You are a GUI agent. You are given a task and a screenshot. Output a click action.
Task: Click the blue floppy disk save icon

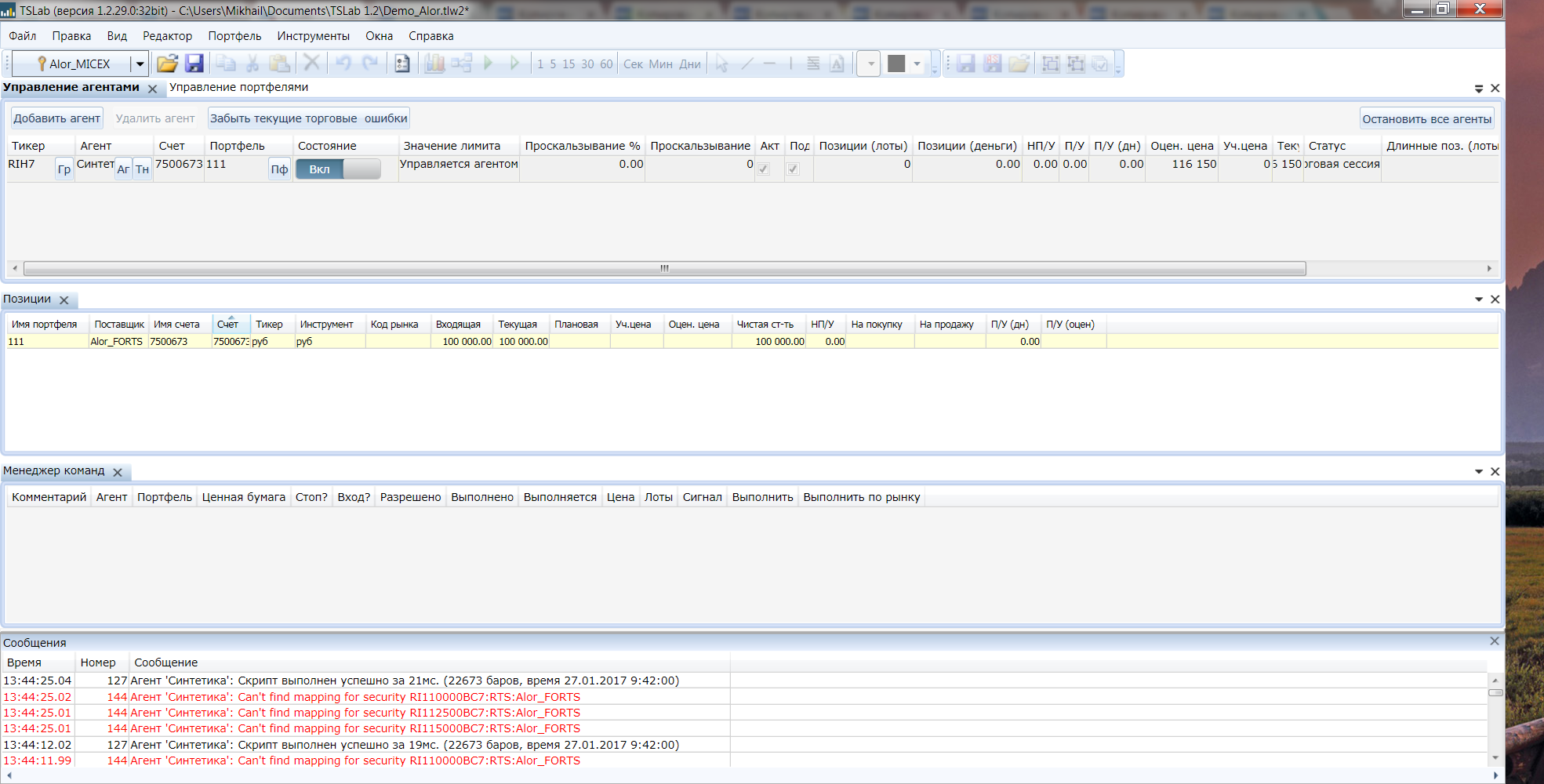tap(194, 64)
